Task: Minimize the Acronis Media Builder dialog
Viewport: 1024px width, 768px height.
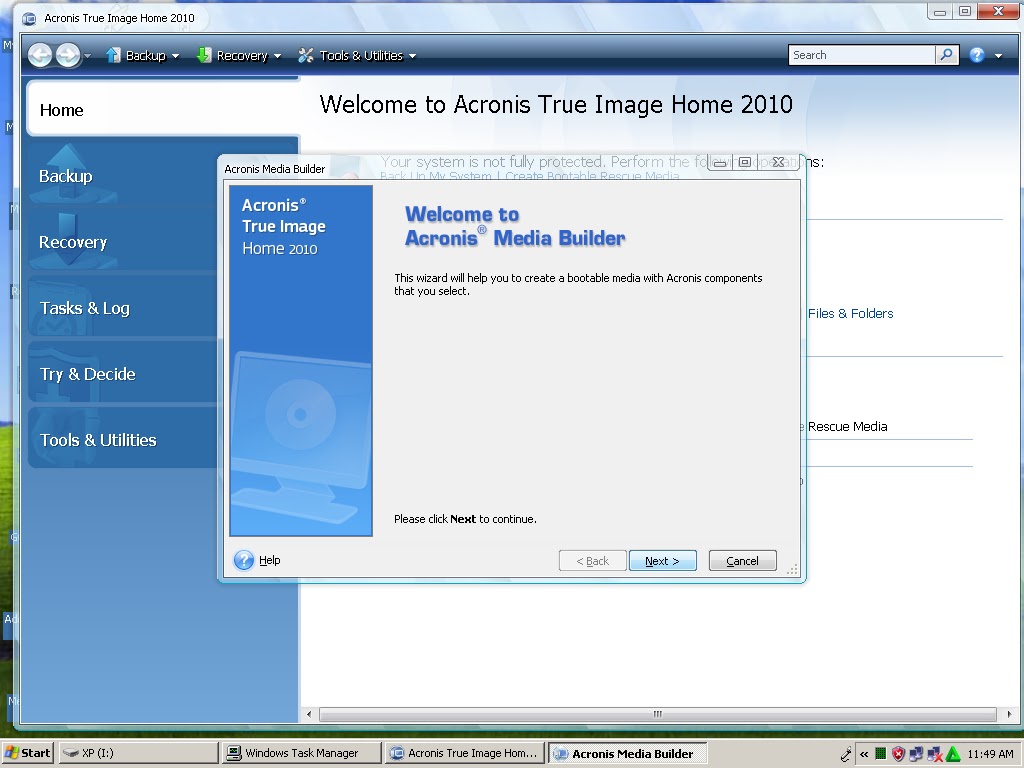Action: [x=720, y=163]
